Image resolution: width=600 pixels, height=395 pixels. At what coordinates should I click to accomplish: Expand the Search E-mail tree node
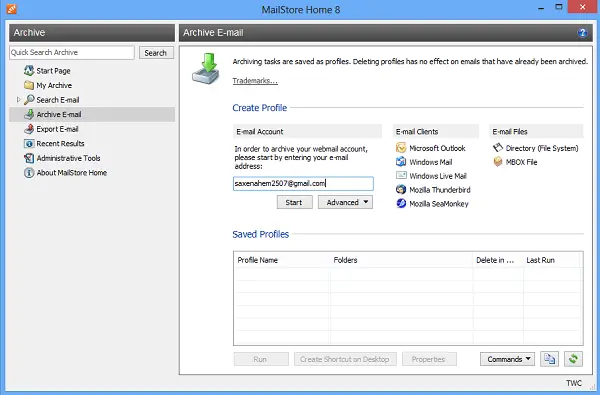[x=18, y=100]
